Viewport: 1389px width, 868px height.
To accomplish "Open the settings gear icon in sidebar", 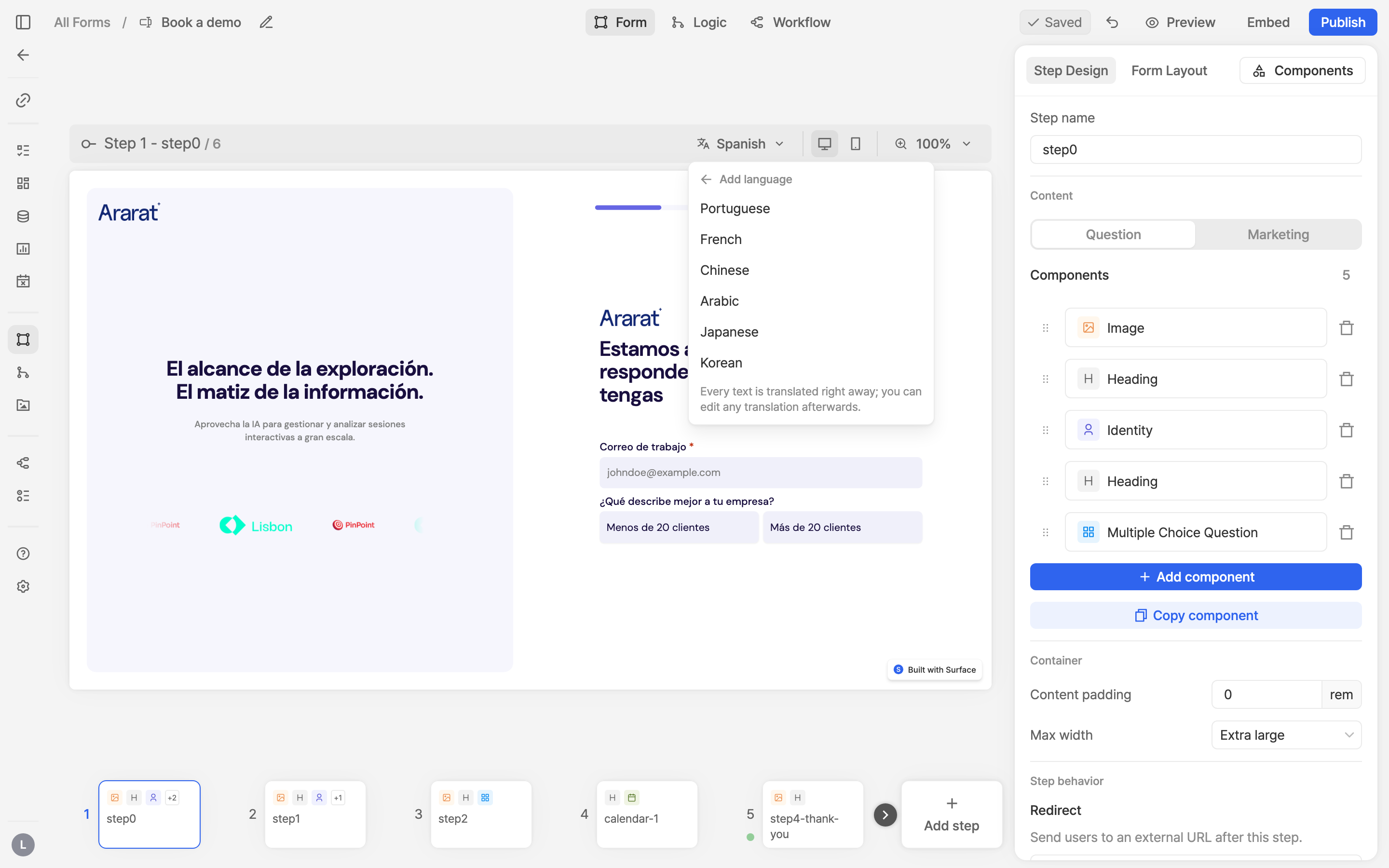I will (23, 586).
